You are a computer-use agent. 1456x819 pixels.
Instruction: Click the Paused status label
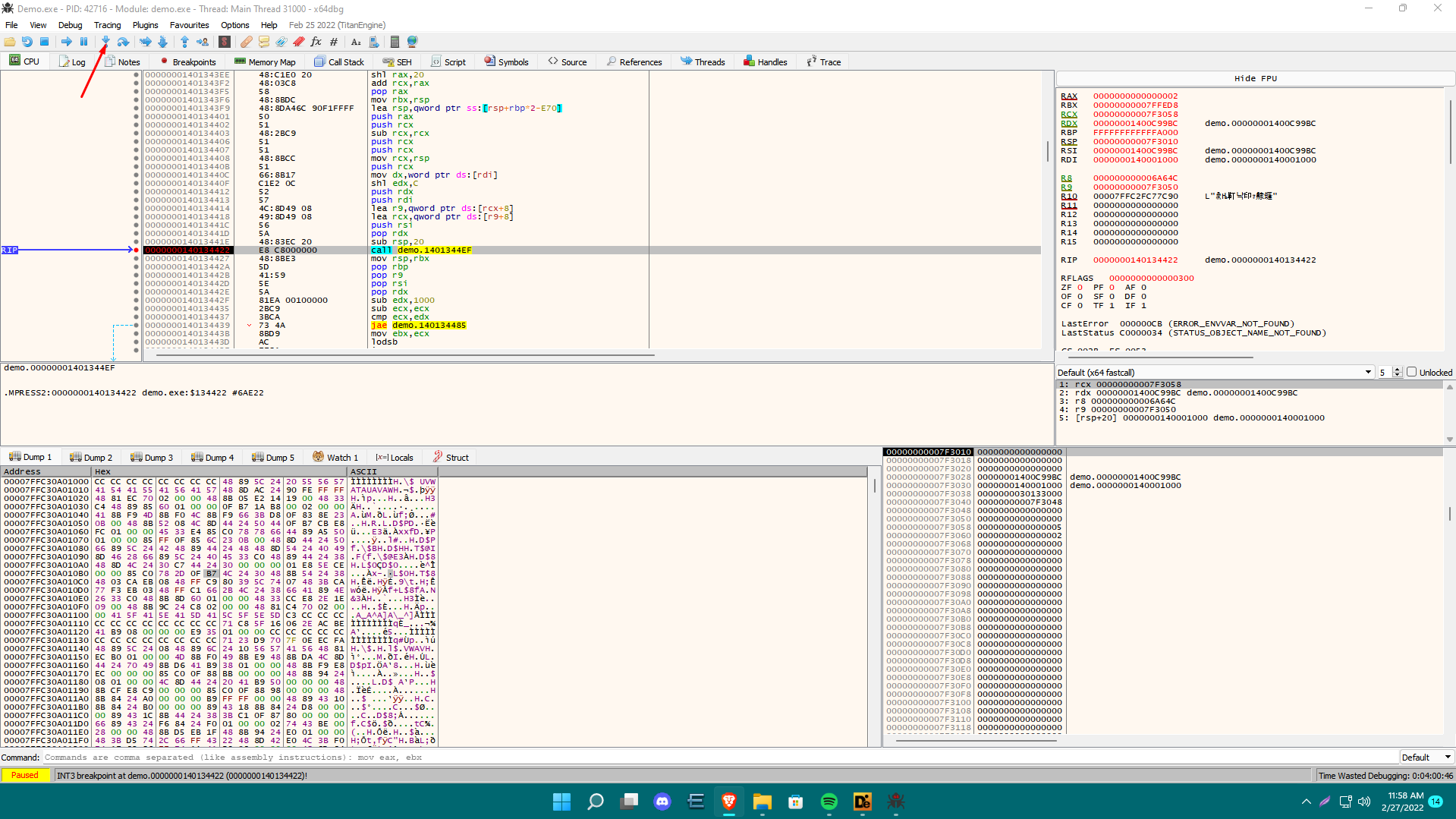pos(25,775)
